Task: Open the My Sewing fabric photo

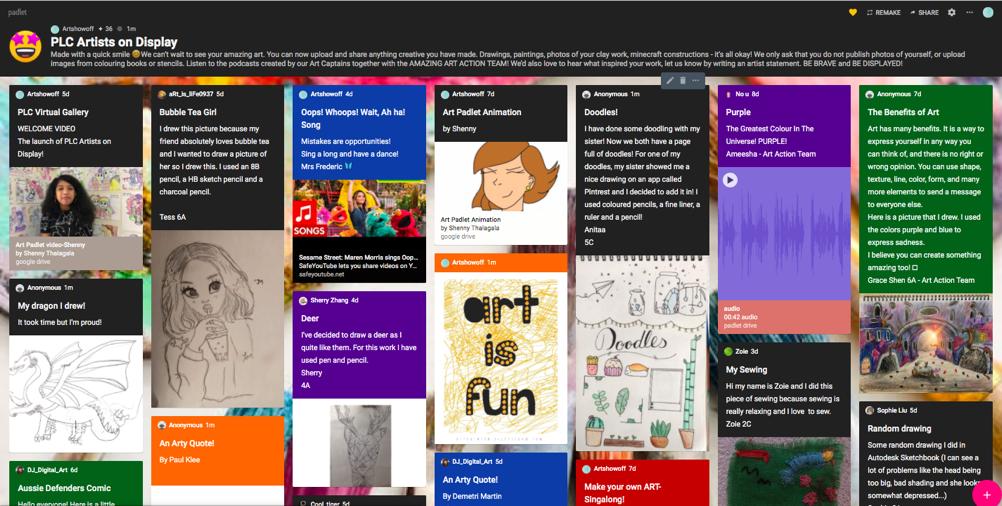Action: click(784, 472)
